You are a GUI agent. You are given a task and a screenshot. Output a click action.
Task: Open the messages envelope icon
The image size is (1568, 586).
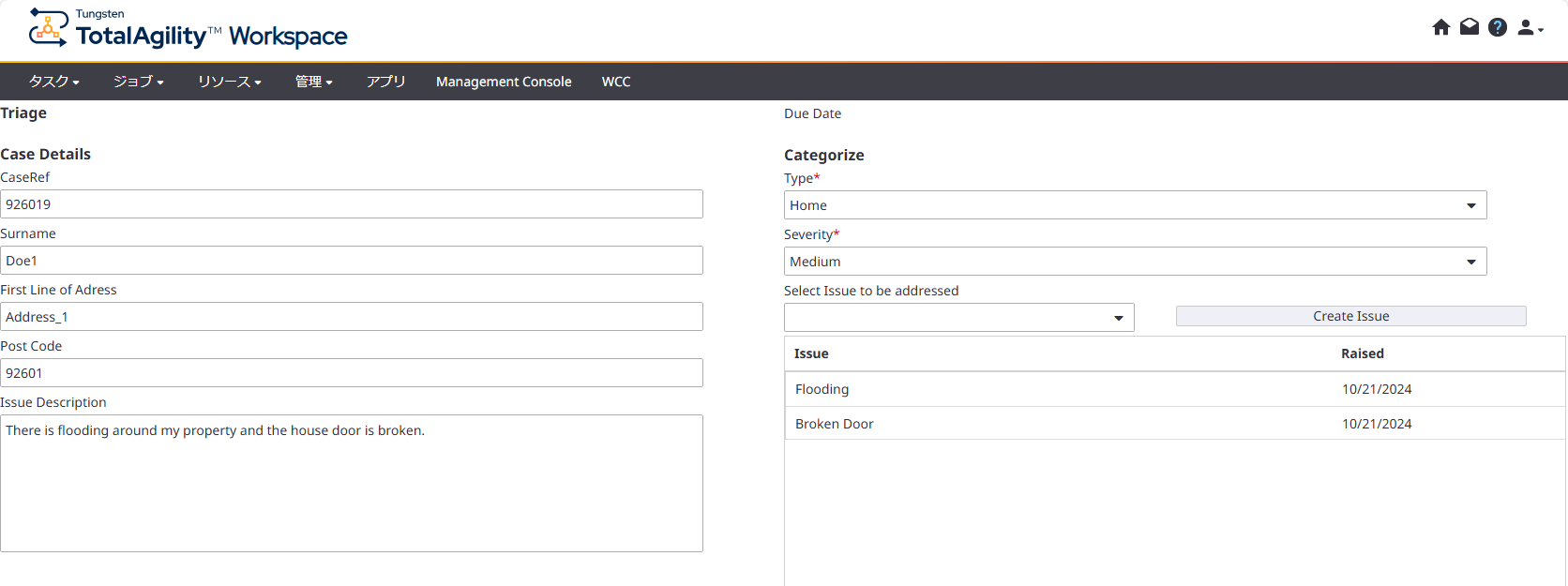click(x=1470, y=27)
